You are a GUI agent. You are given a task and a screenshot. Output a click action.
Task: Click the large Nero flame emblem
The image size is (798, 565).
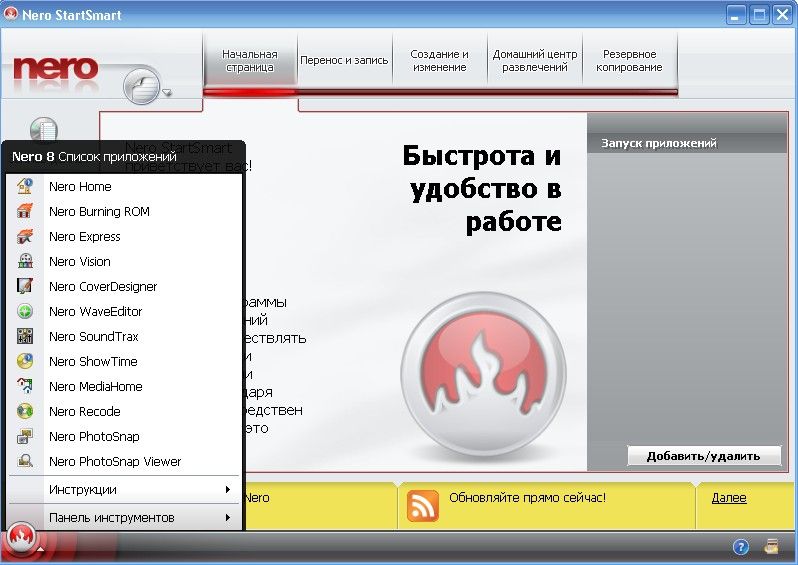(x=483, y=374)
